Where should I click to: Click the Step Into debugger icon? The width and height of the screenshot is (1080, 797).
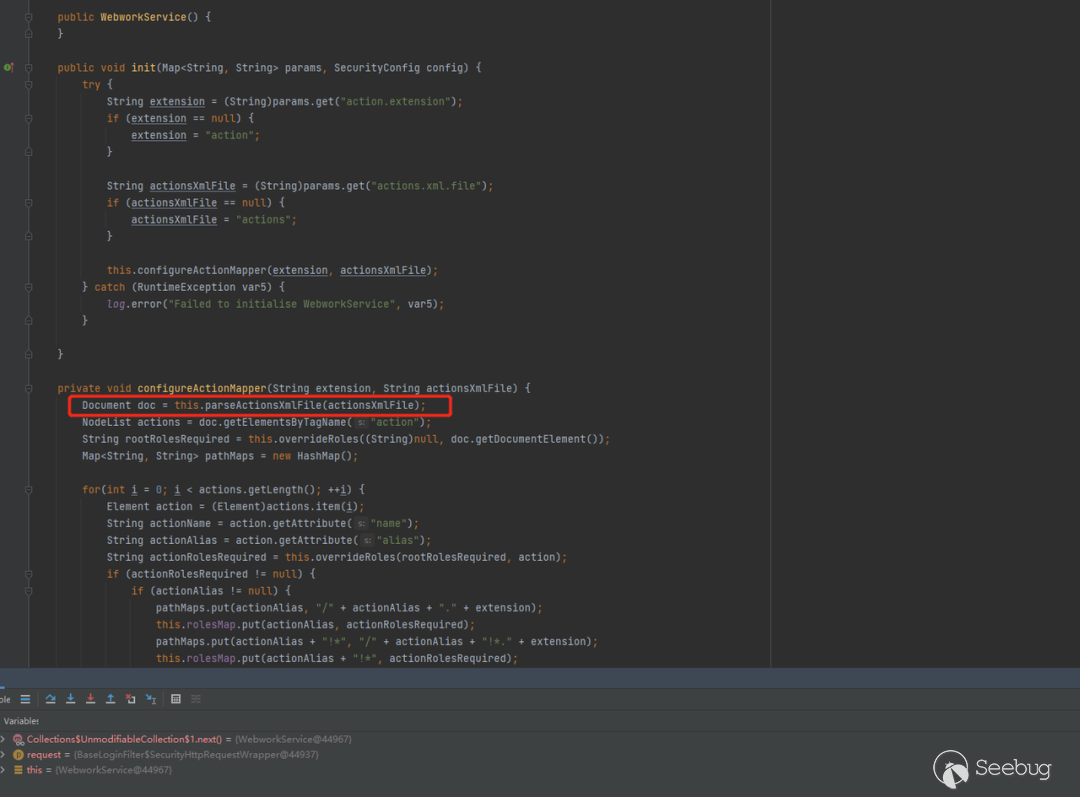[x=71, y=699]
